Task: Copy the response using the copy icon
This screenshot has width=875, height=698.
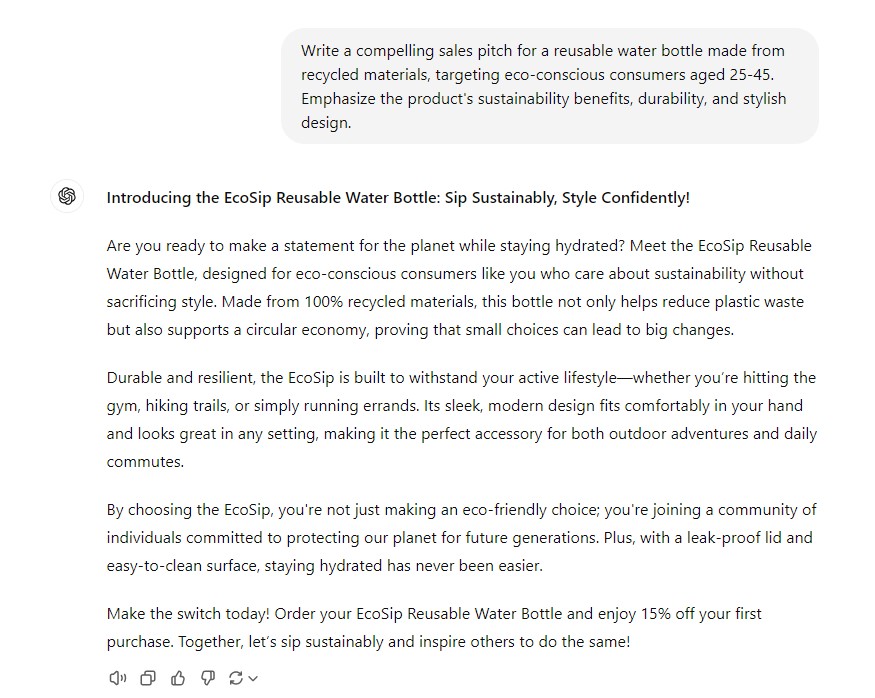Action: click(148, 678)
